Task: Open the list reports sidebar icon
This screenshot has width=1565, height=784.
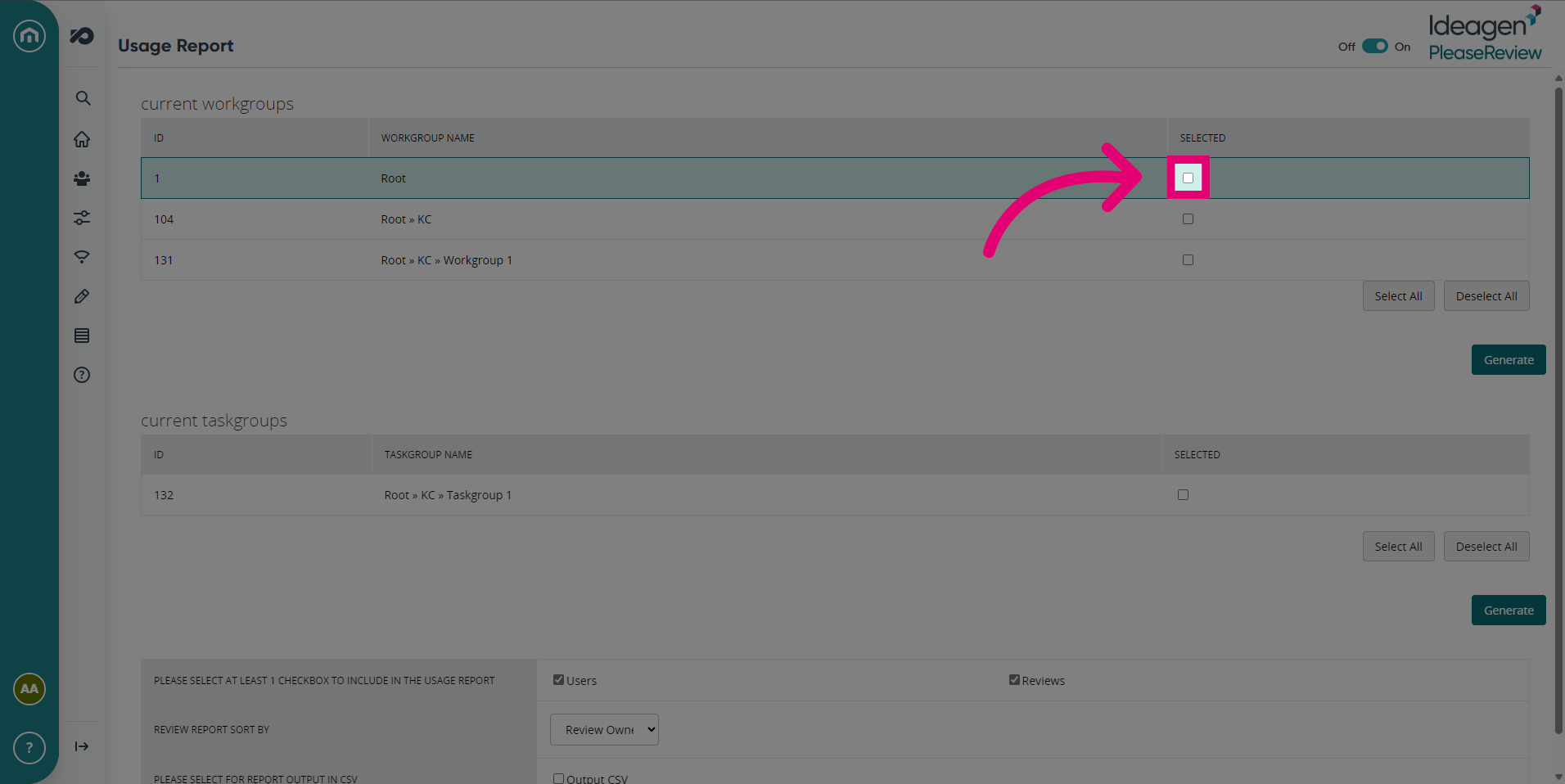Action: point(82,336)
